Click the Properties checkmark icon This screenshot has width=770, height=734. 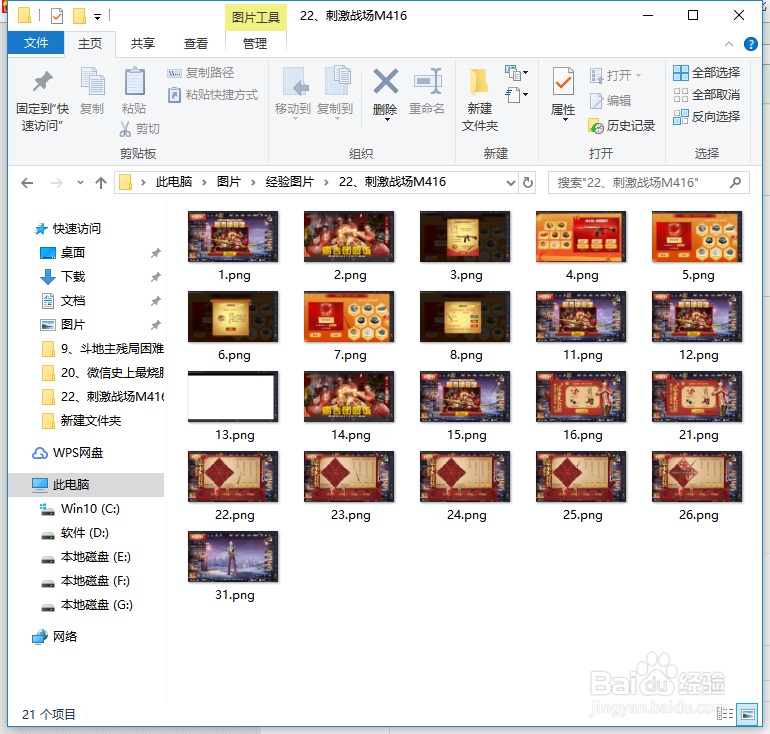pos(563,81)
